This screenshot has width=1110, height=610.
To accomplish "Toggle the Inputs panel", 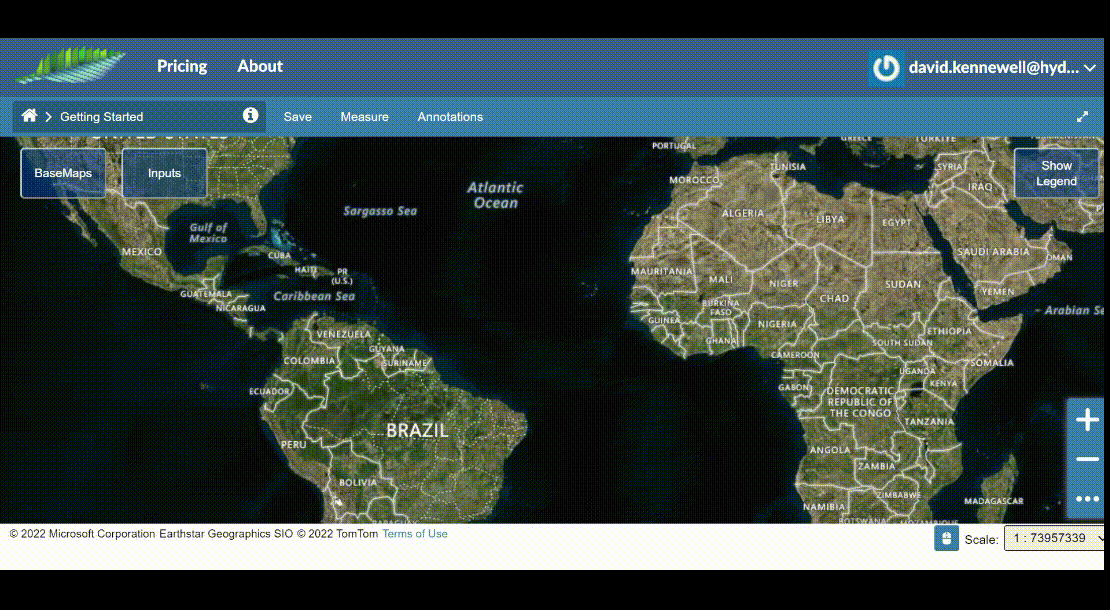I will click(x=164, y=173).
